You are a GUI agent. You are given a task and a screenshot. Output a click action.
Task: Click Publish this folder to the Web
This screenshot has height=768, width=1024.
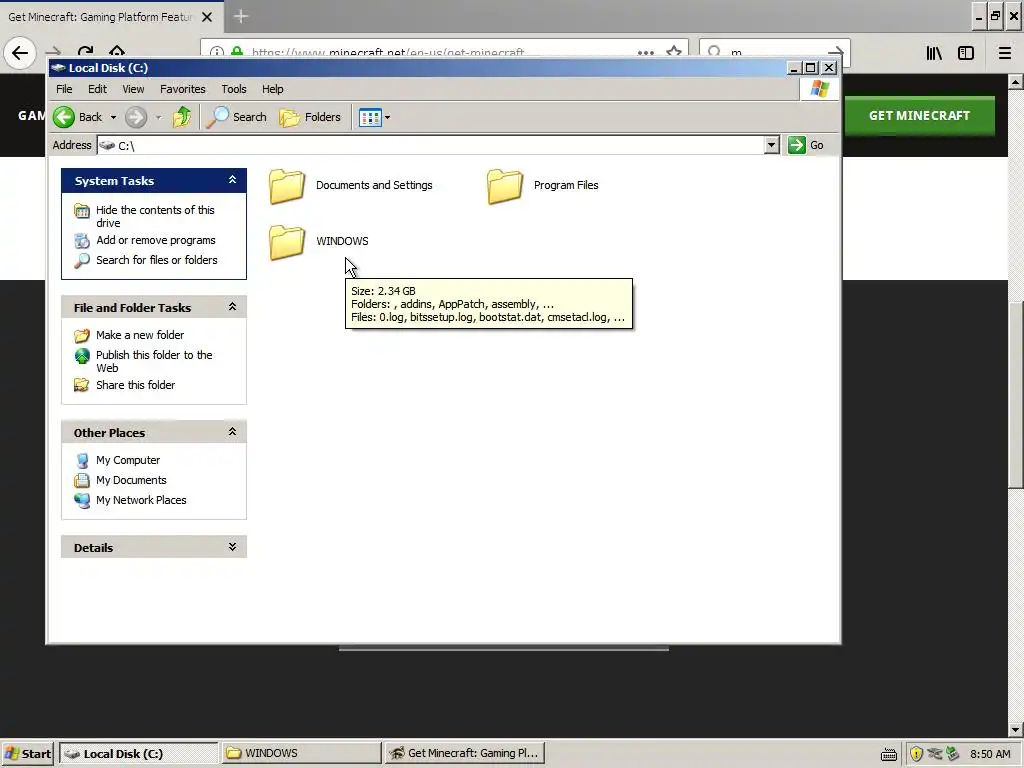[154, 361]
